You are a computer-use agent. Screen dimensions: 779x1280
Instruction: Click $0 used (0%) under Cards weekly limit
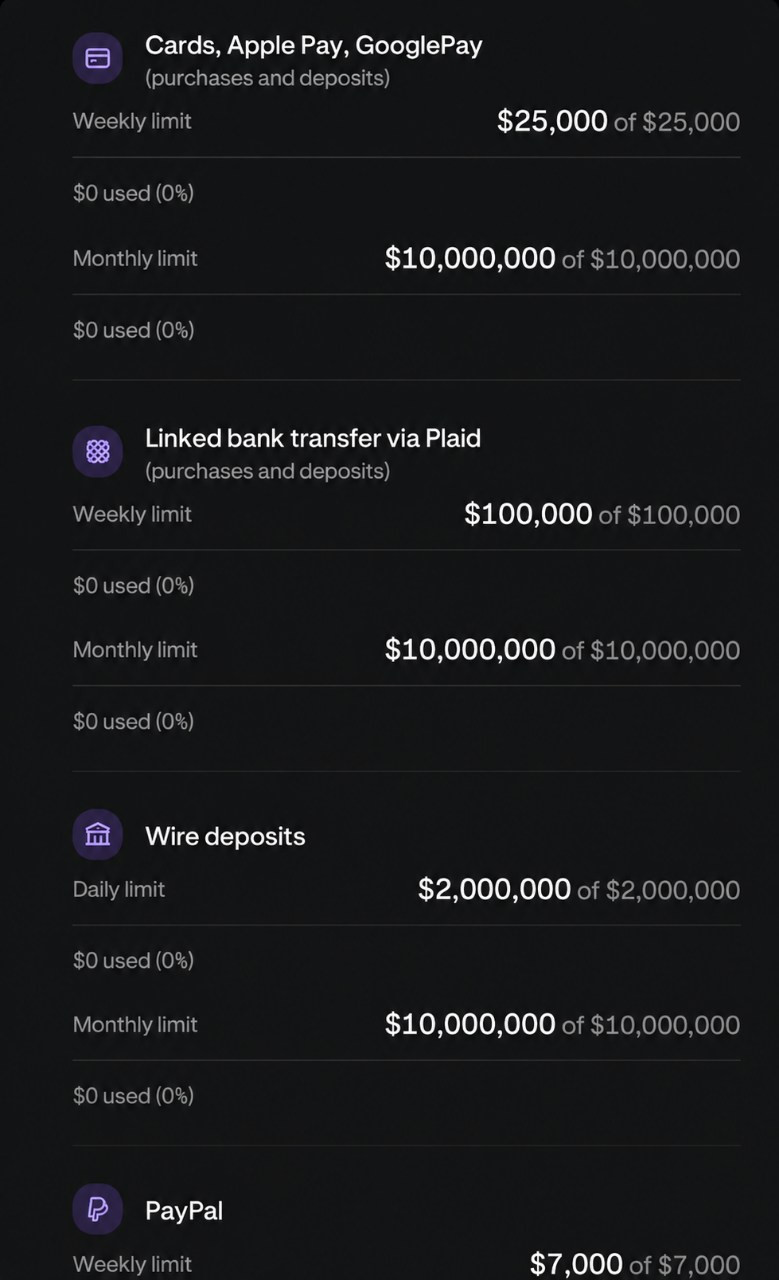pyautogui.click(x=133, y=193)
